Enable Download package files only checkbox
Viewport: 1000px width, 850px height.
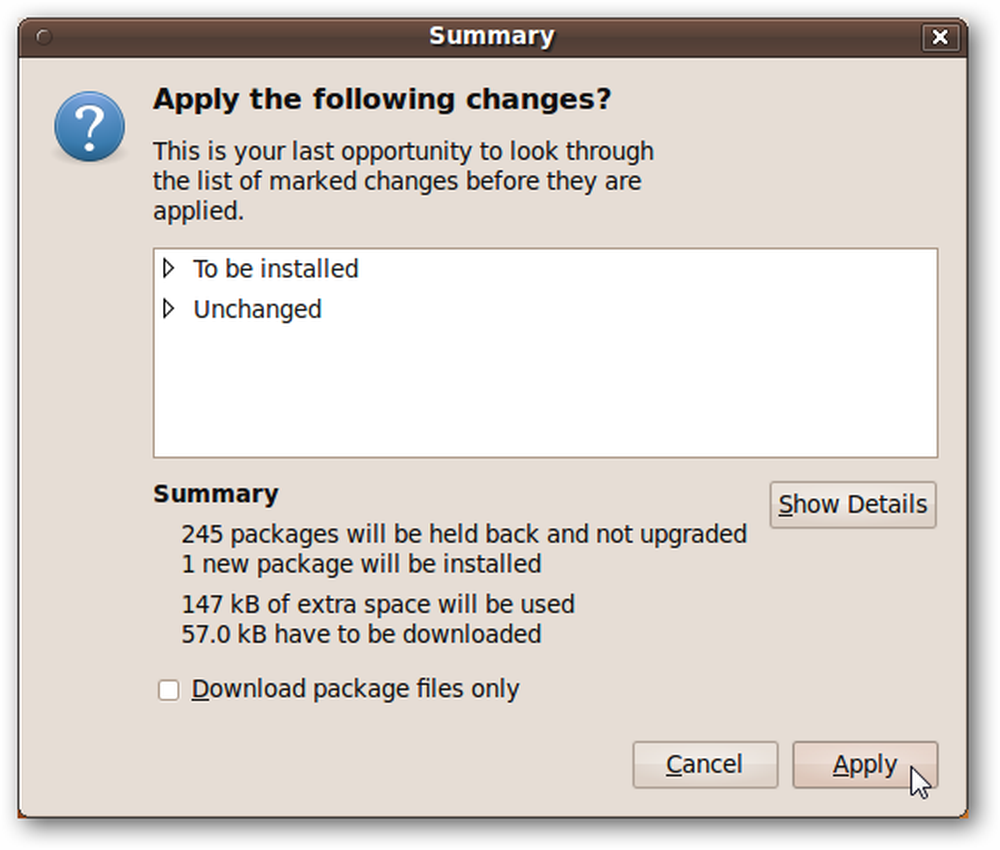click(x=168, y=689)
